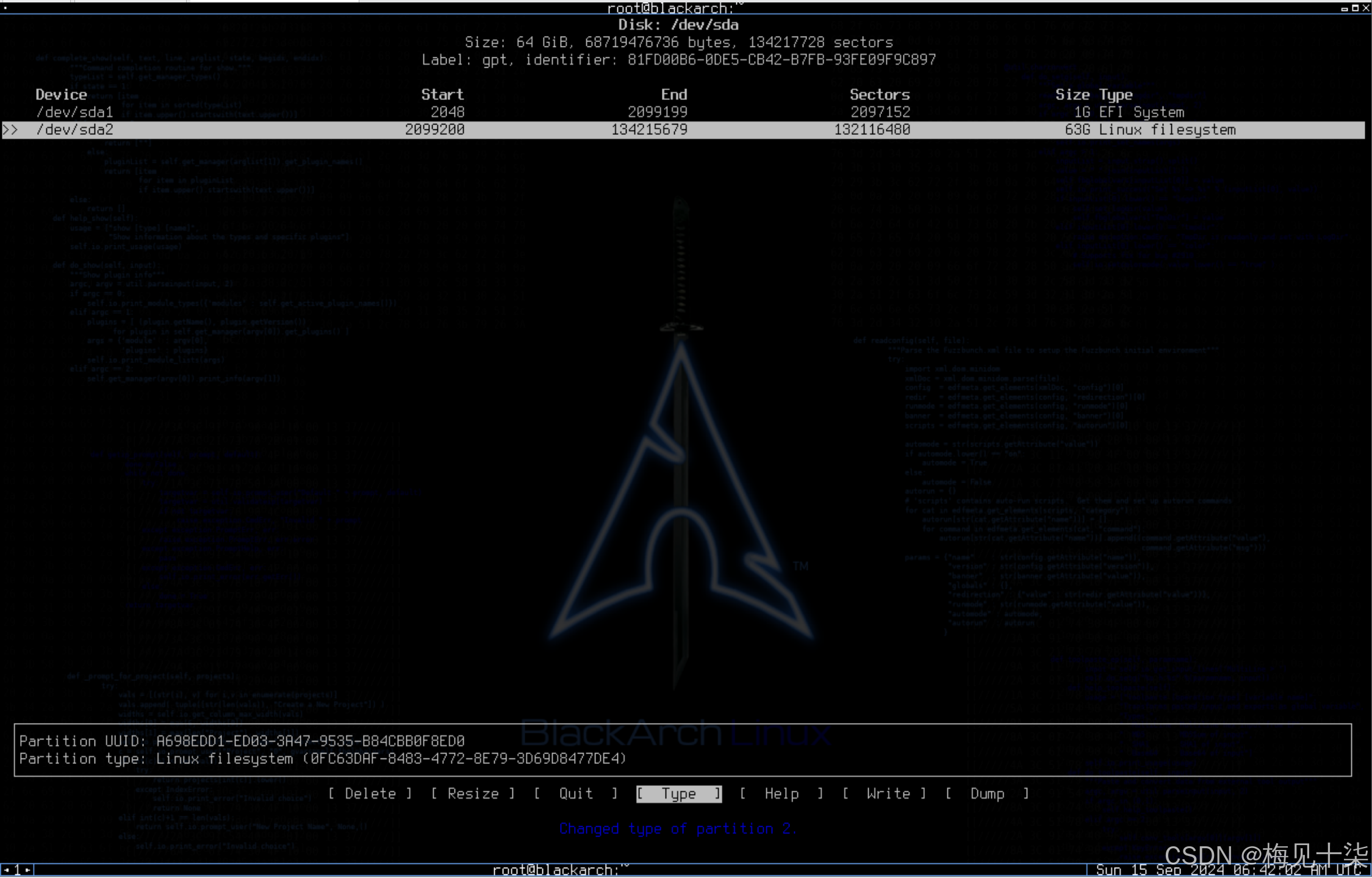Open the Help menu option
Viewport: 1372px width, 878px height.
(x=781, y=793)
